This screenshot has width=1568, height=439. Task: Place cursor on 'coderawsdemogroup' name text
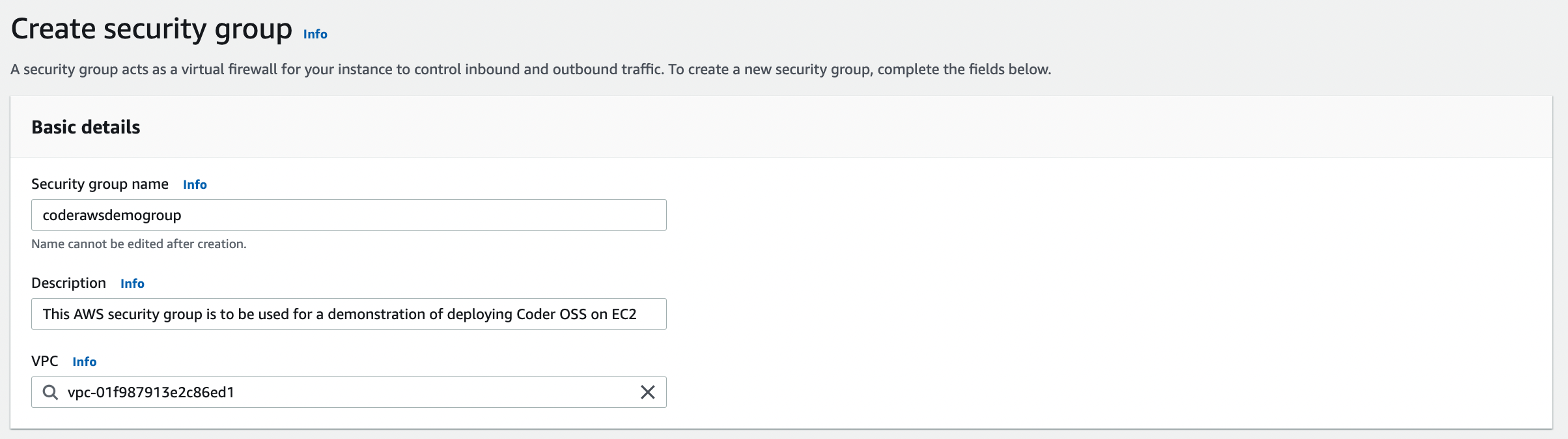112,216
